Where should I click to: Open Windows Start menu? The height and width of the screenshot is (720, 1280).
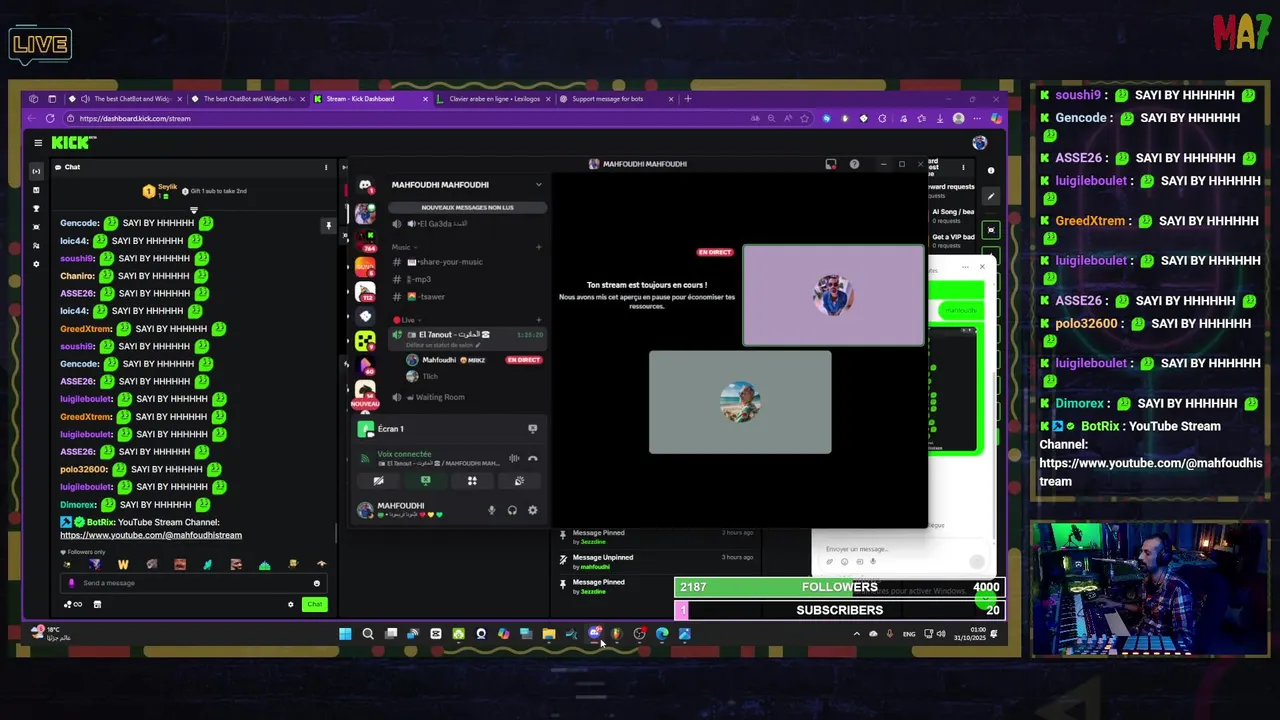click(x=345, y=634)
